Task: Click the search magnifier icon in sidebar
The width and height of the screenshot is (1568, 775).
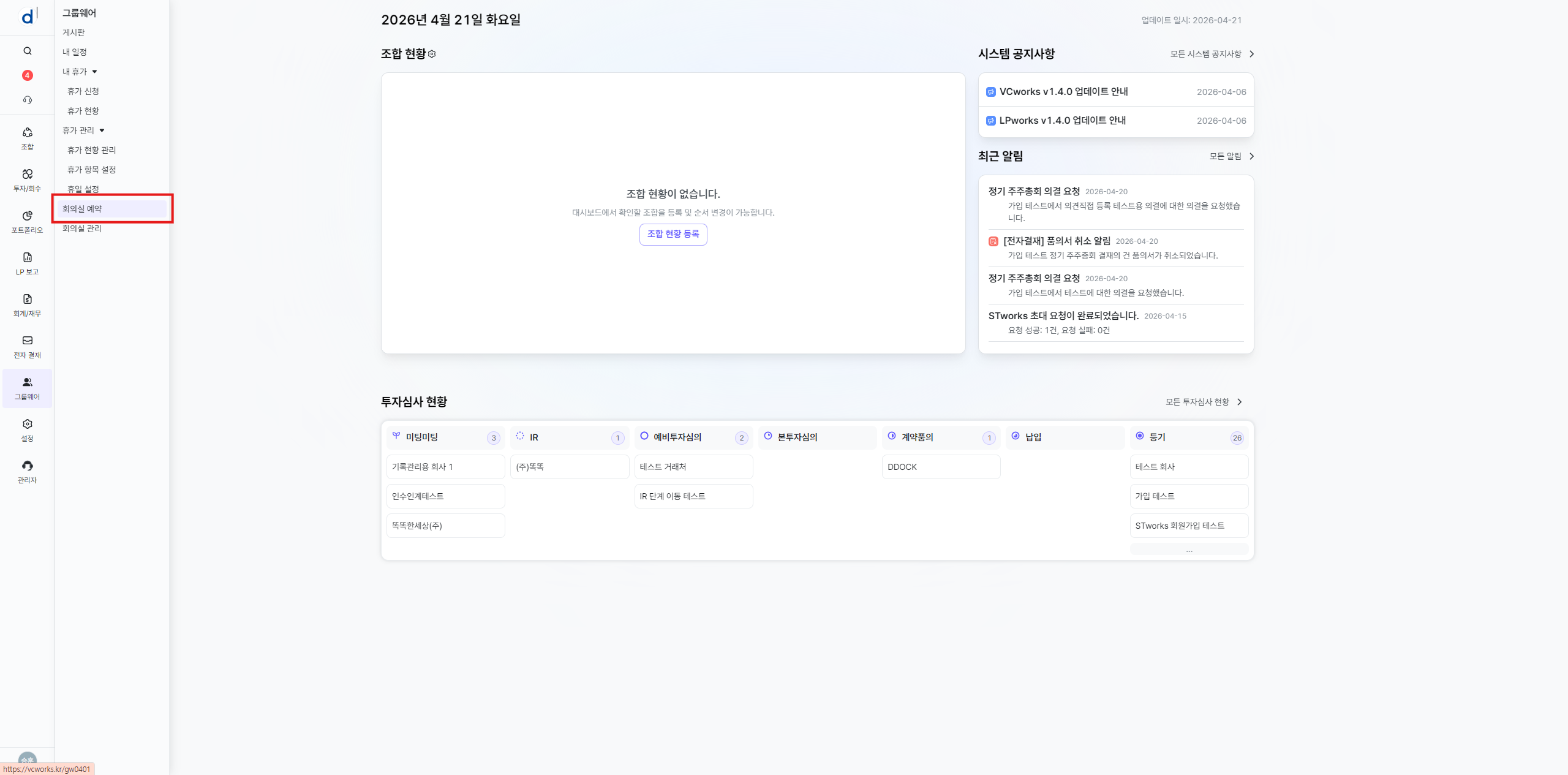Action: click(x=28, y=51)
